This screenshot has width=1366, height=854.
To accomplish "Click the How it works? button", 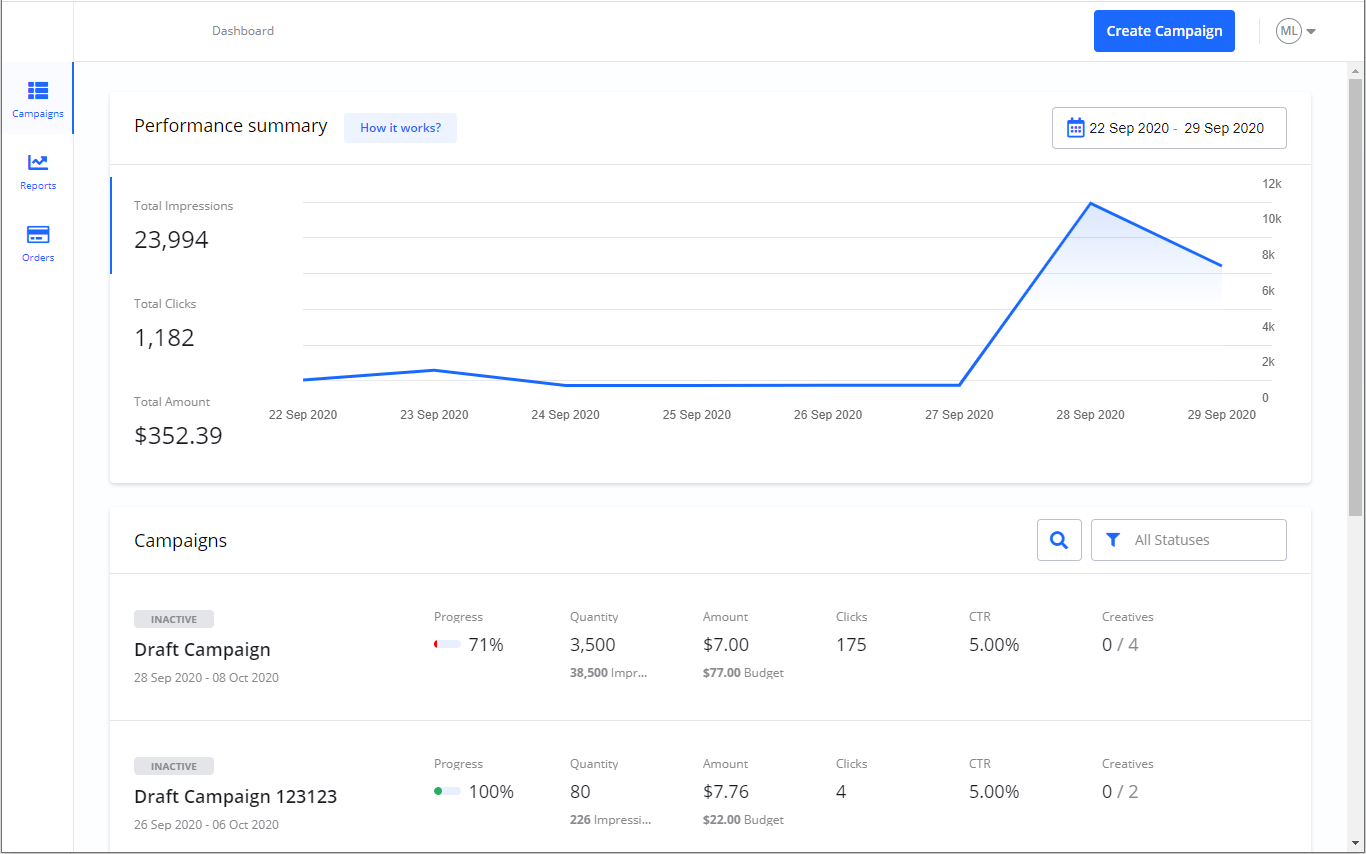I will click(x=400, y=128).
